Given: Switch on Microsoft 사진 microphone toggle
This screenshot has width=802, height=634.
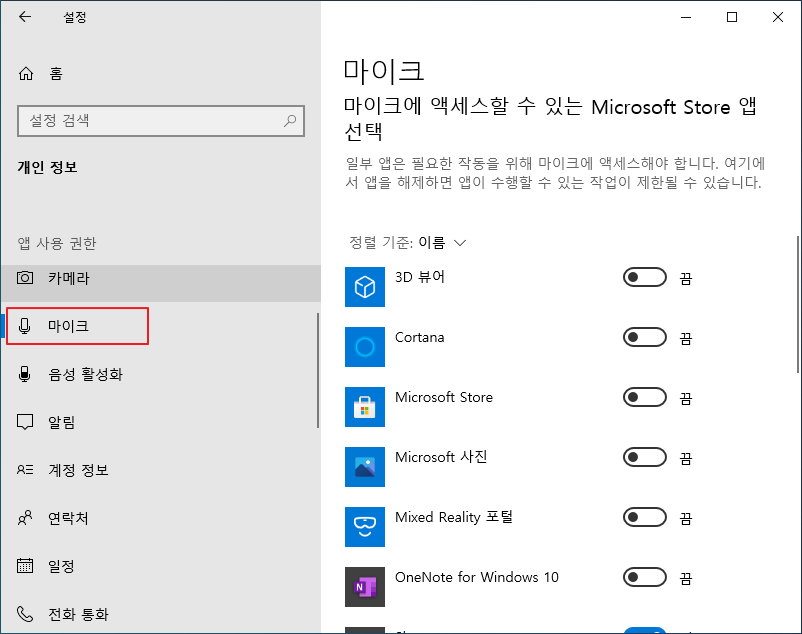Looking at the screenshot, I should pos(644,458).
